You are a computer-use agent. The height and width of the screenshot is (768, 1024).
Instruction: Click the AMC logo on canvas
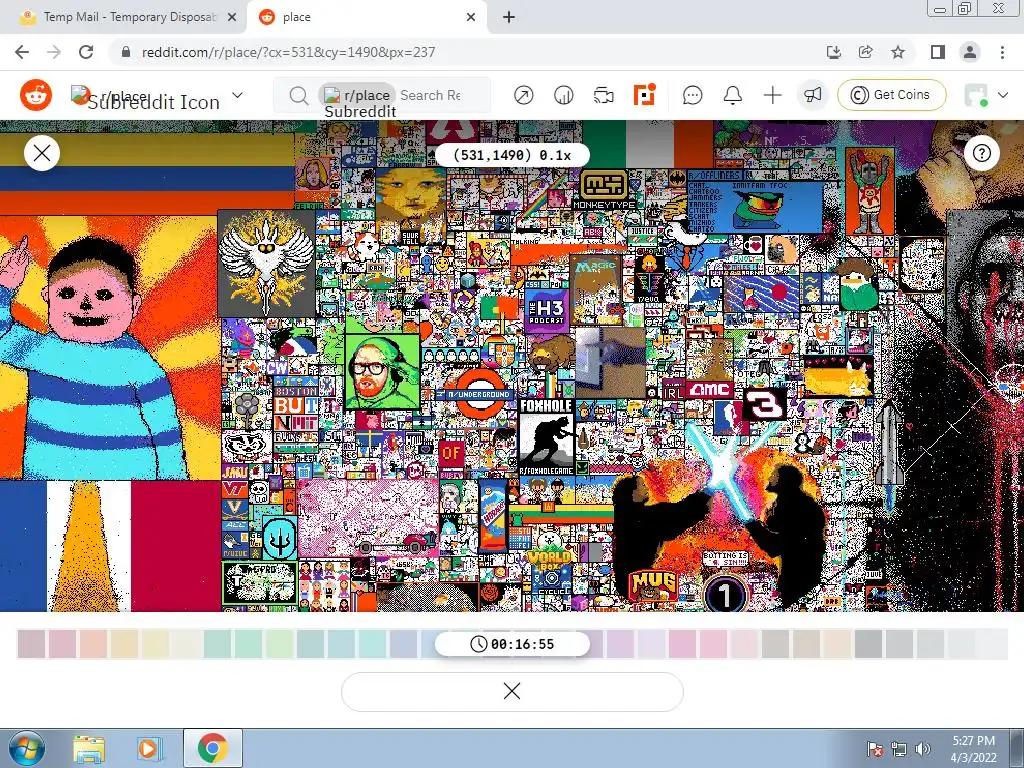click(x=711, y=390)
